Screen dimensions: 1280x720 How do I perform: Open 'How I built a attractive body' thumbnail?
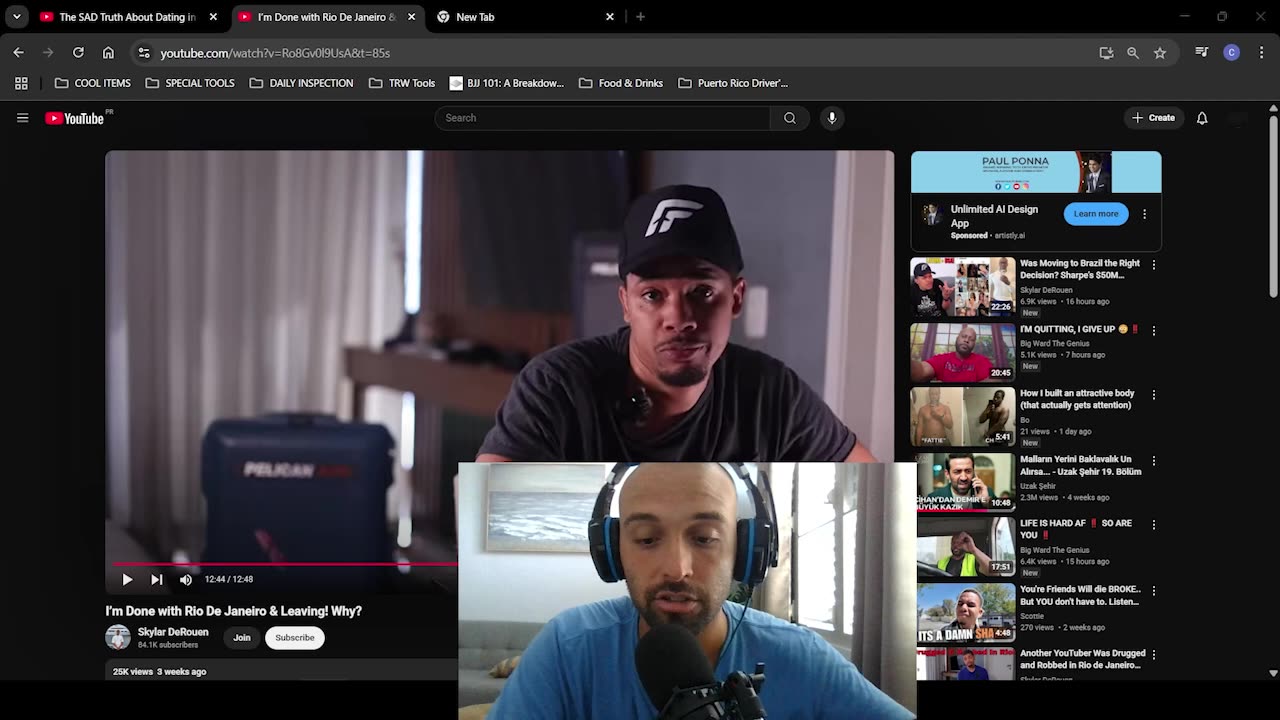[x=963, y=417]
